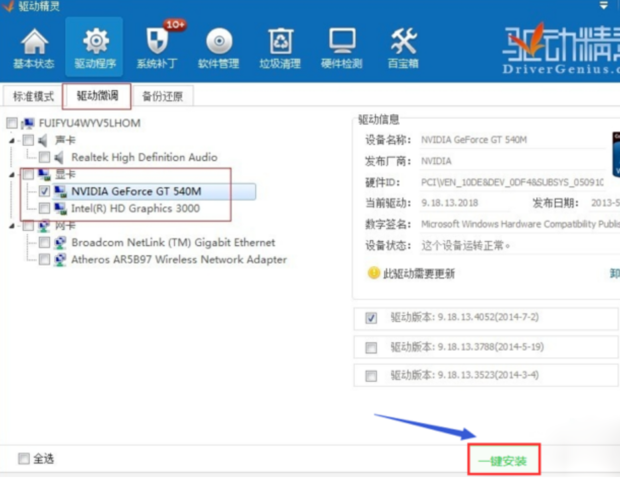
Task: Select NVIDIA GeForce GT 540M row
Action: (154, 192)
